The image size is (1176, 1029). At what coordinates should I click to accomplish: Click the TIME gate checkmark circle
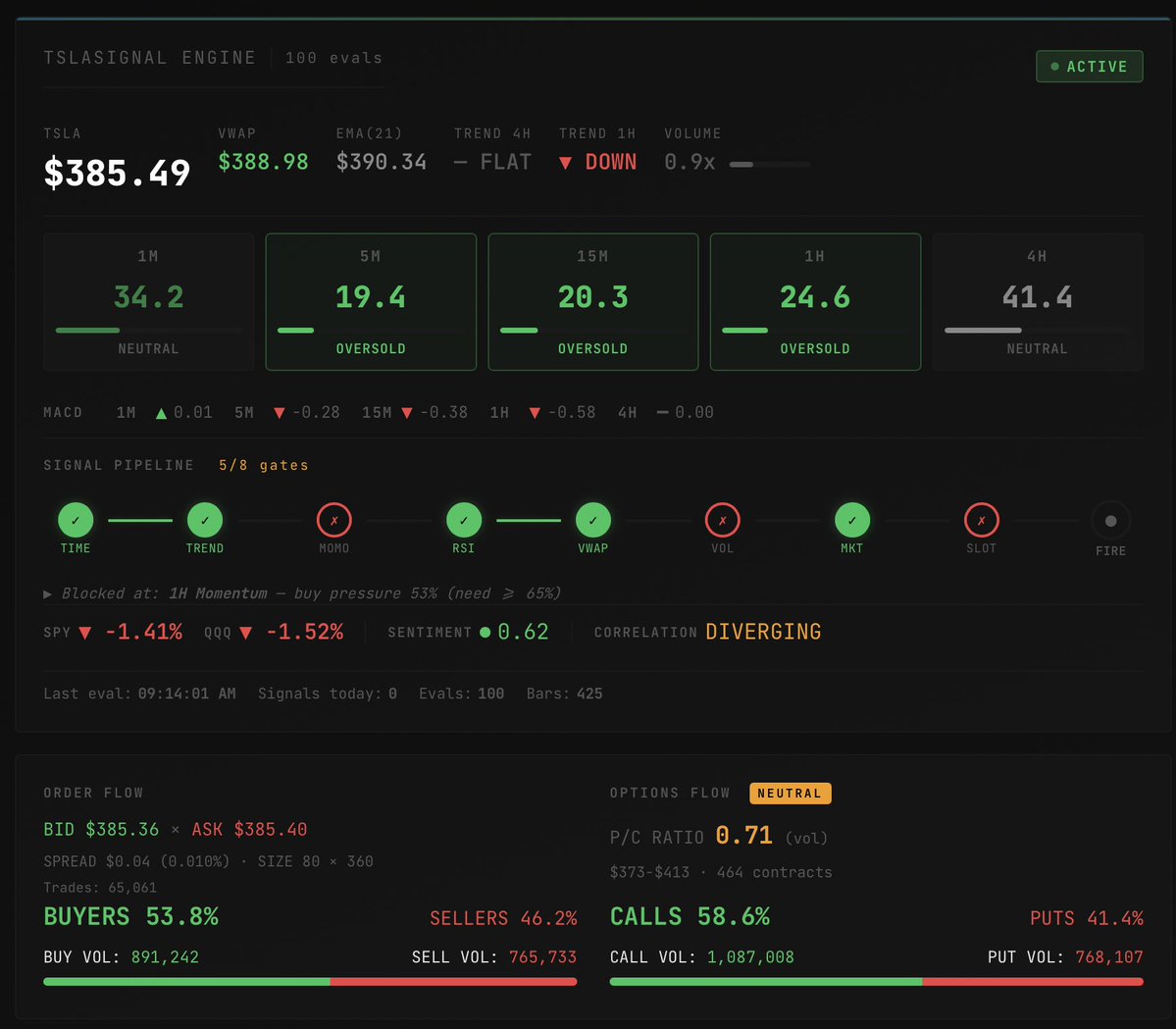click(x=76, y=520)
